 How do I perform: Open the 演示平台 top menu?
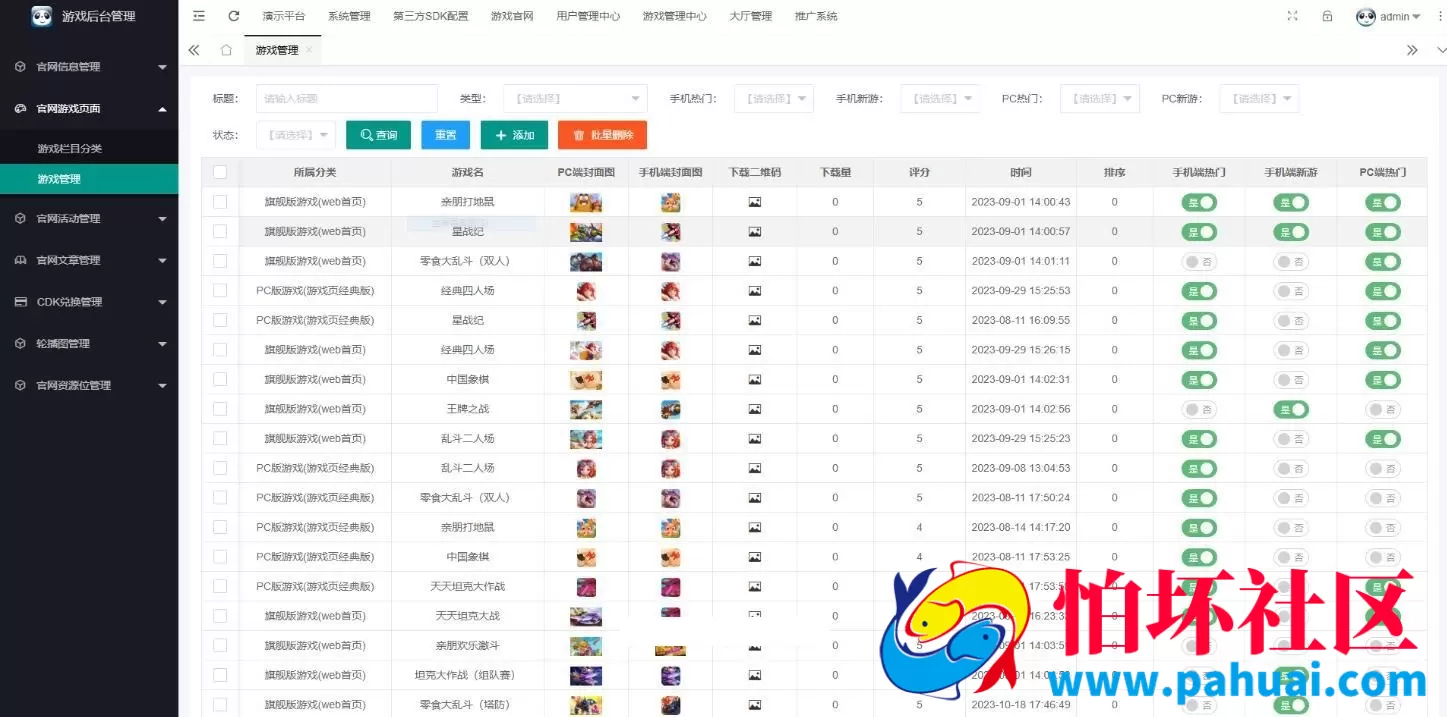tap(284, 16)
